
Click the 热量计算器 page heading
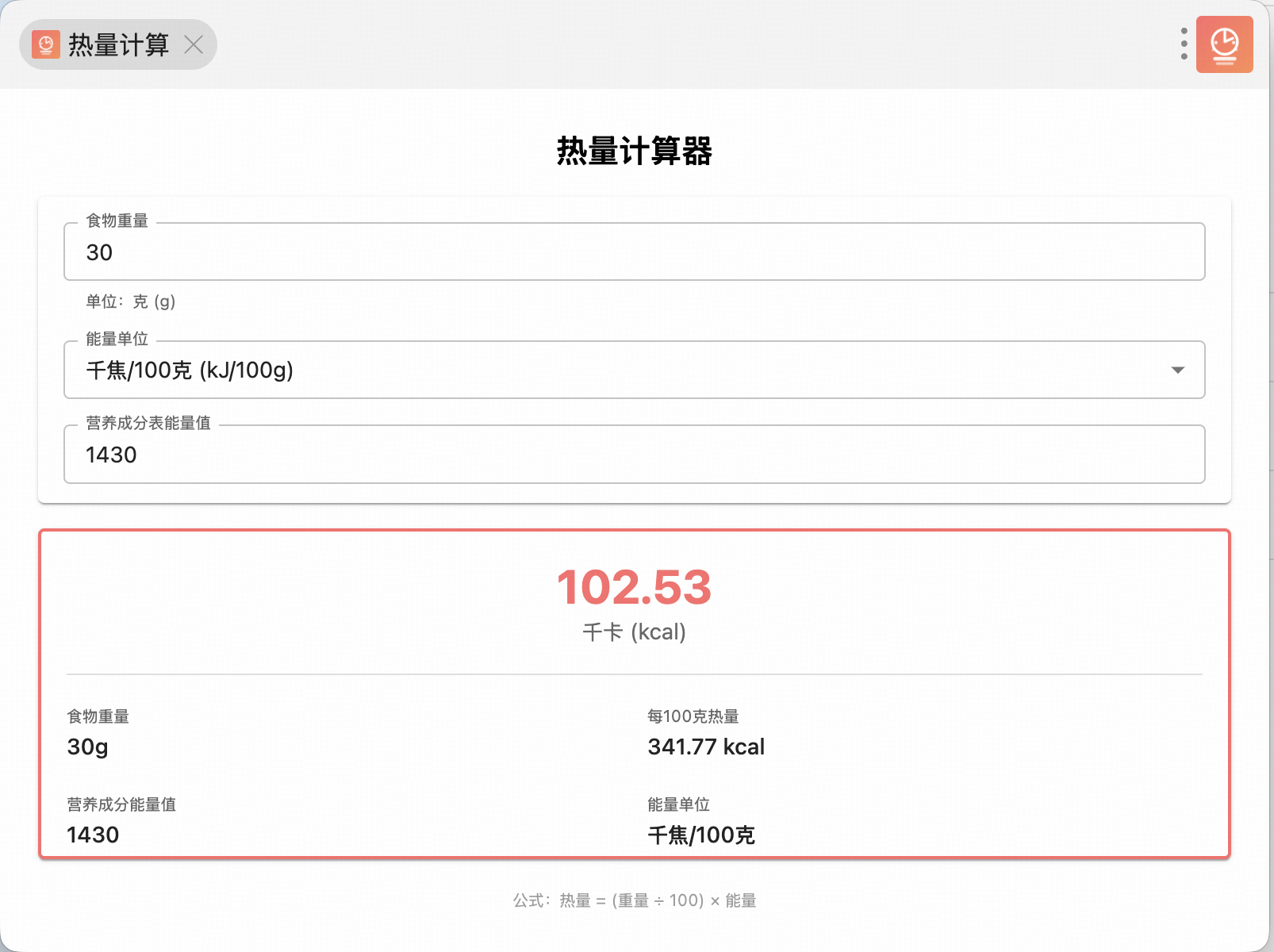click(634, 151)
